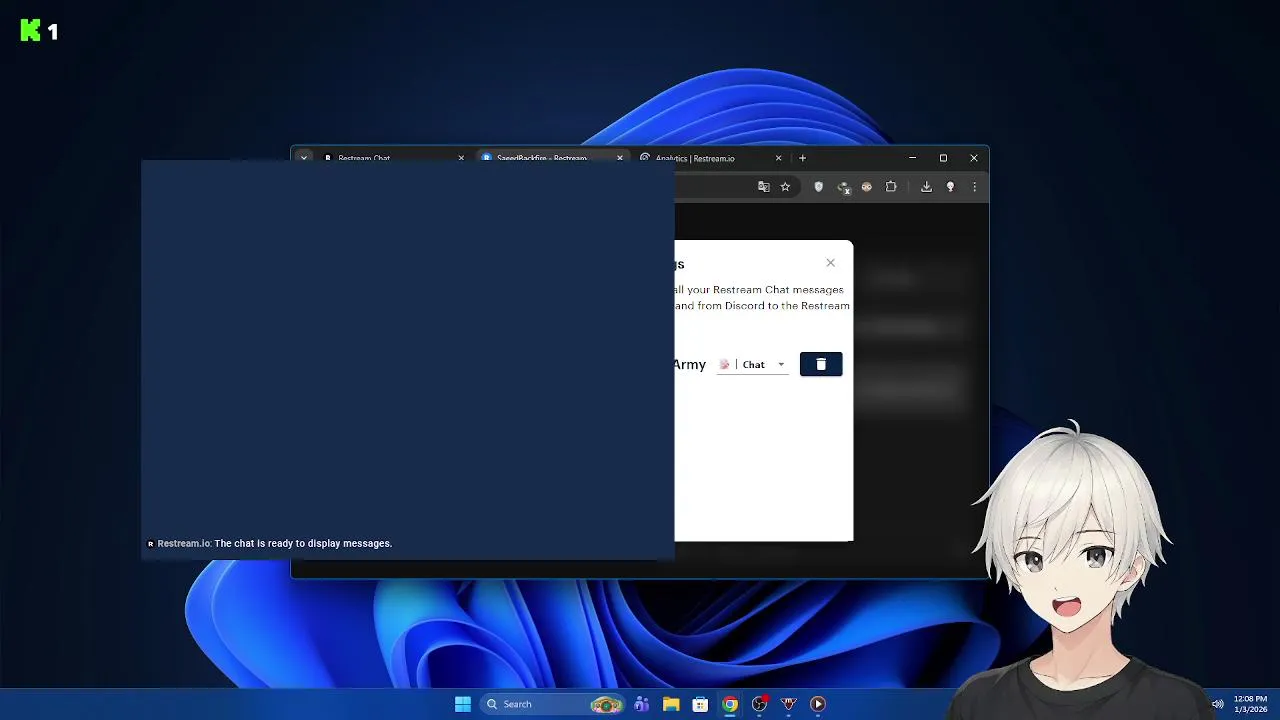The height and width of the screenshot is (720, 1280).
Task: Open the Windows Start menu
Action: (x=463, y=704)
